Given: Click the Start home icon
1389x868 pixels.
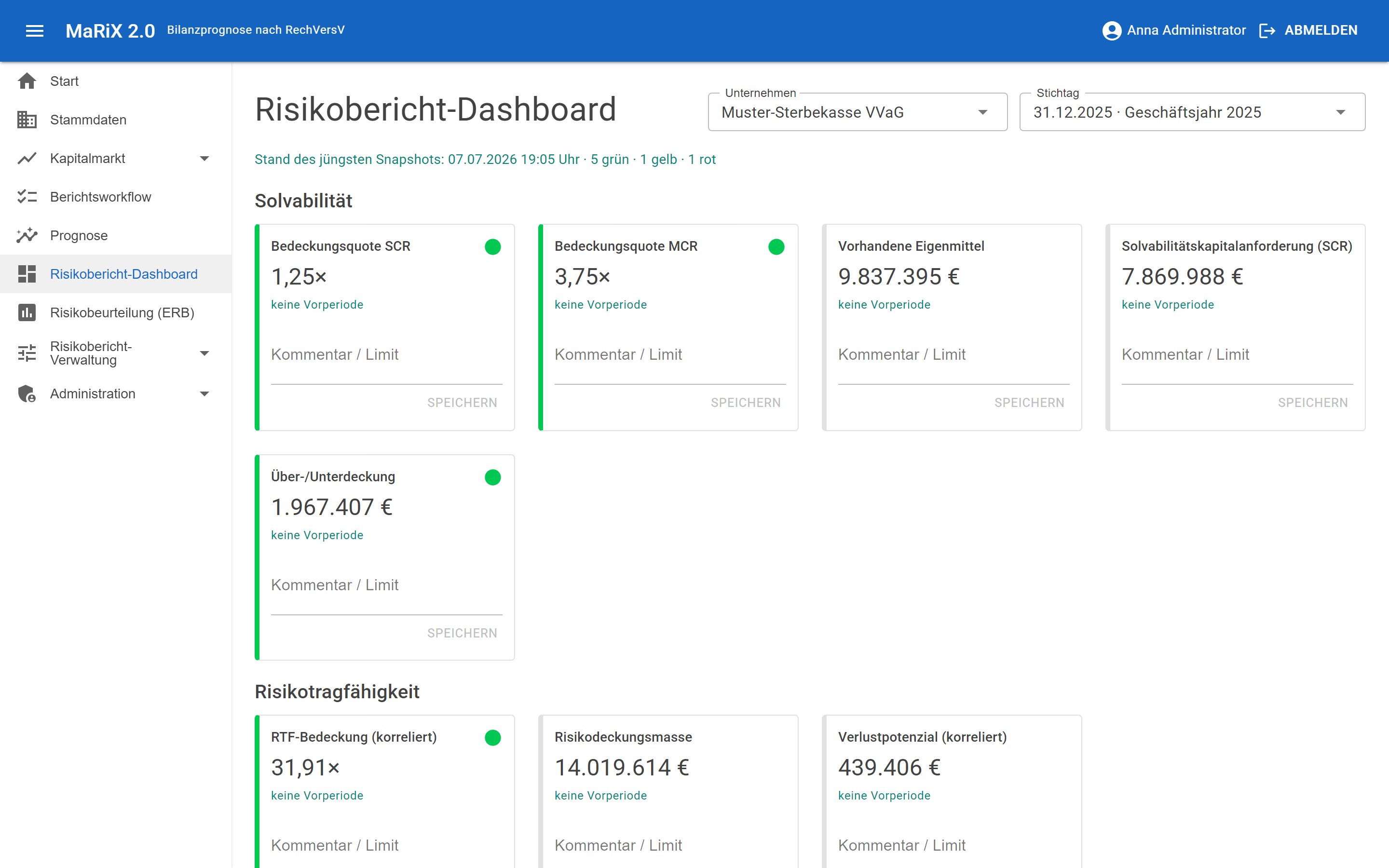Looking at the screenshot, I should (x=27, y=81).
